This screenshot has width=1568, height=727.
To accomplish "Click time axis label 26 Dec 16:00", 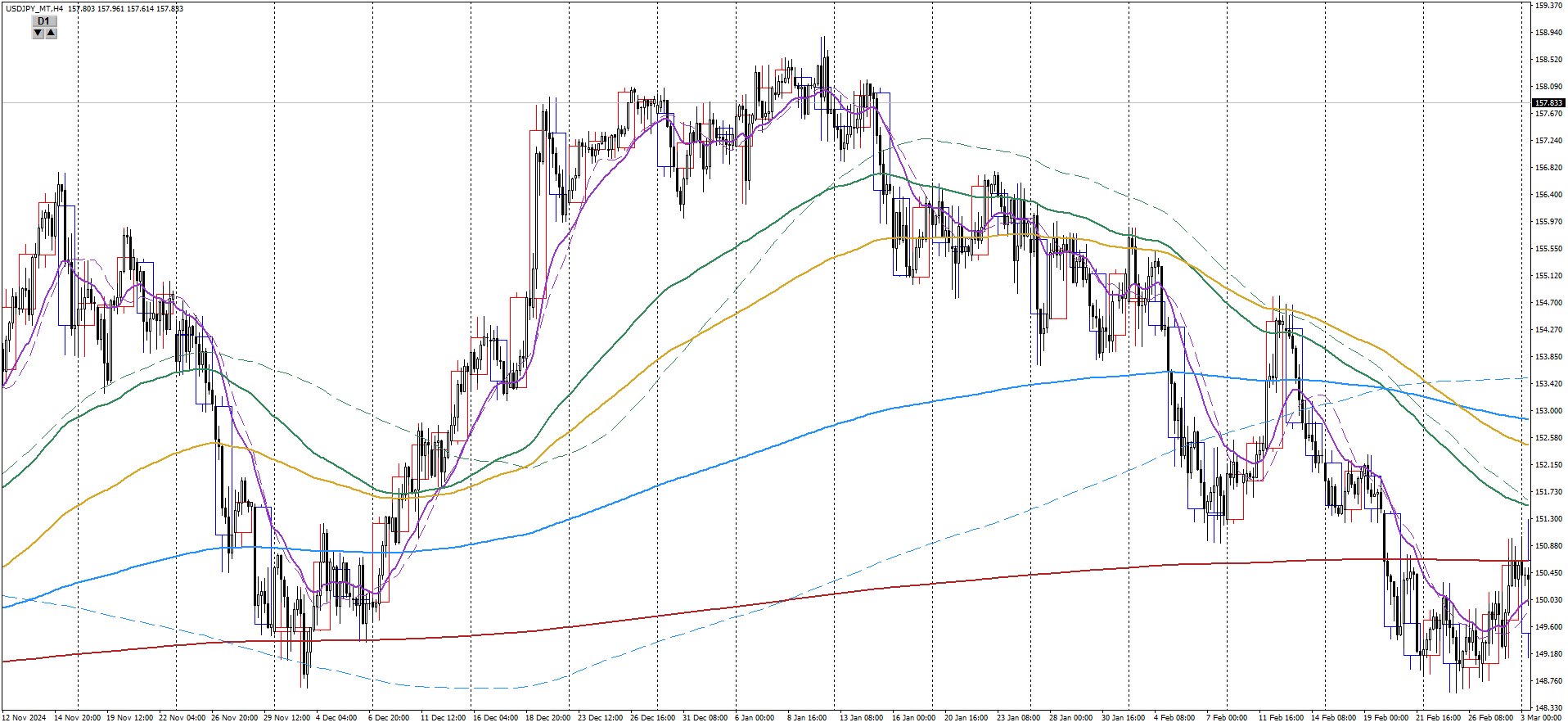I will [653, 718].
